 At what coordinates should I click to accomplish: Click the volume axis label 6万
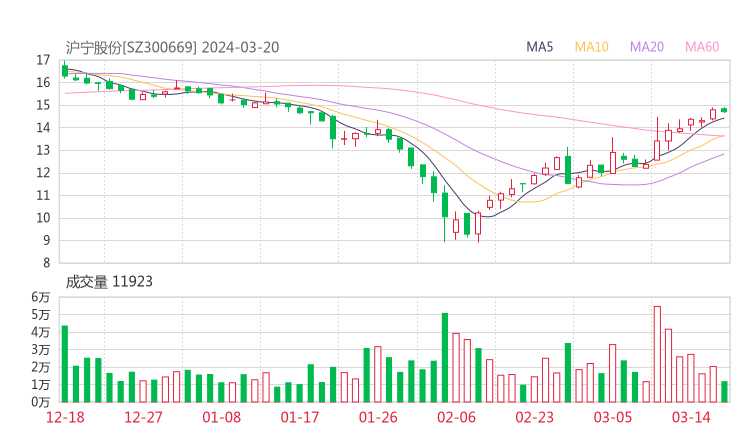pyautogui.click(x=41, y=297)
